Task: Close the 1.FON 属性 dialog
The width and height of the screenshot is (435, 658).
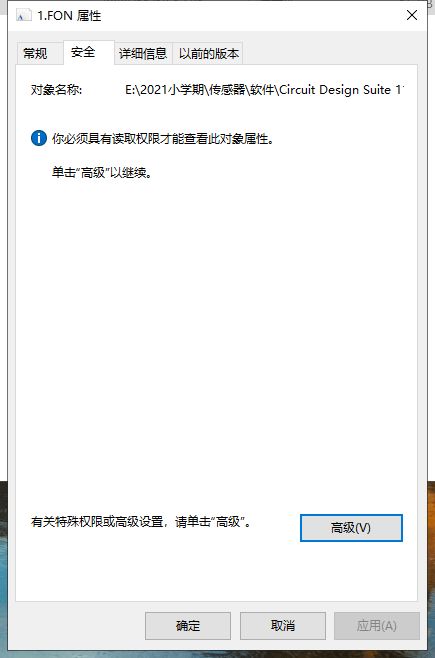Action: pos(412,15)
